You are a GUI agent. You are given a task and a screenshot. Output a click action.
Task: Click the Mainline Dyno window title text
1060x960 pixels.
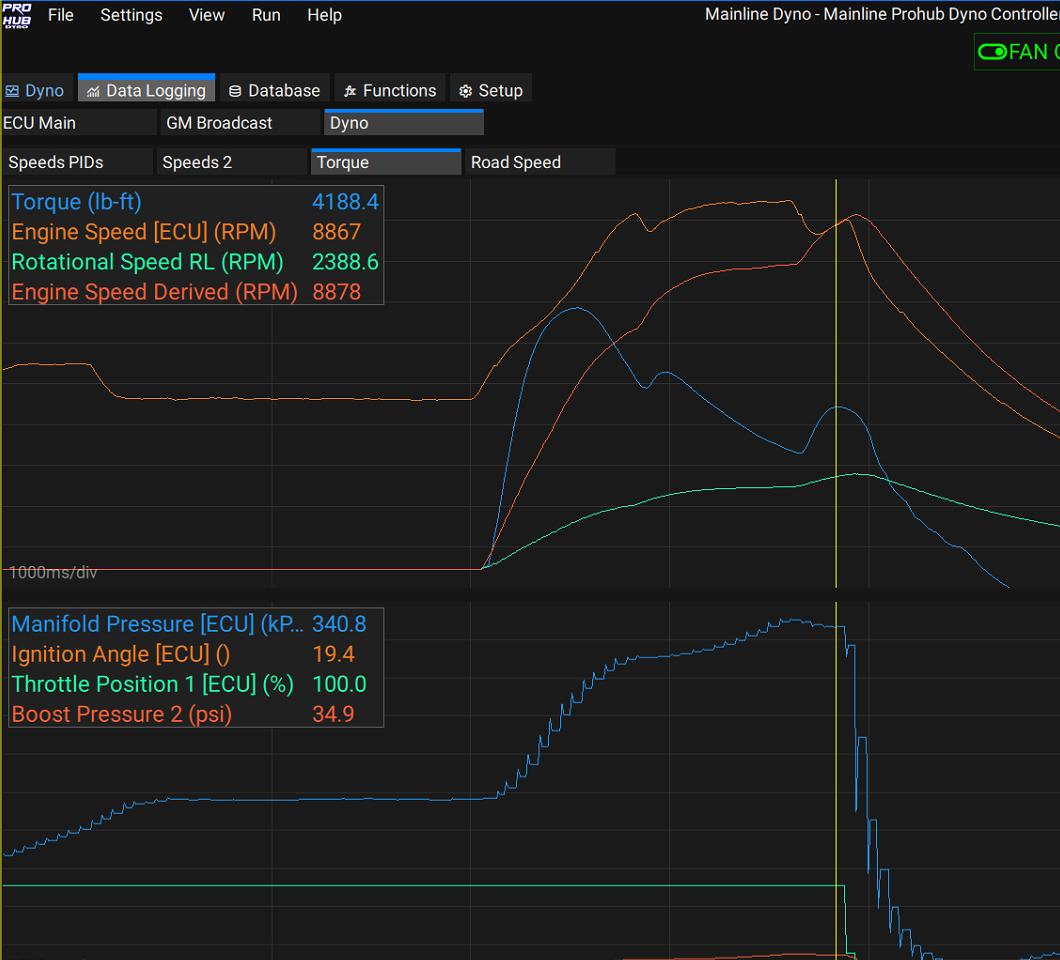click(882, 14)
